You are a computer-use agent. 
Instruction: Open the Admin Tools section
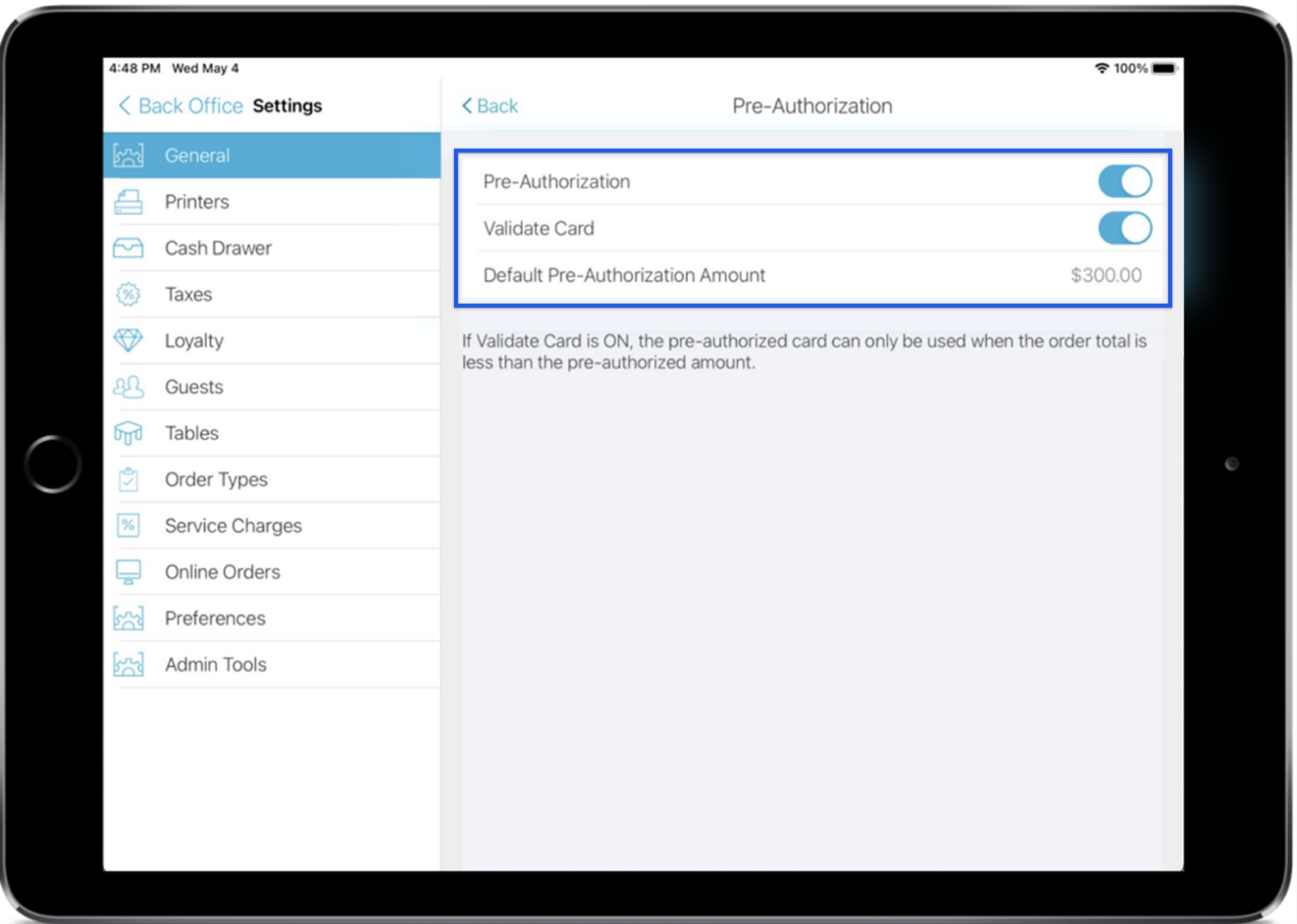[215, 665]
